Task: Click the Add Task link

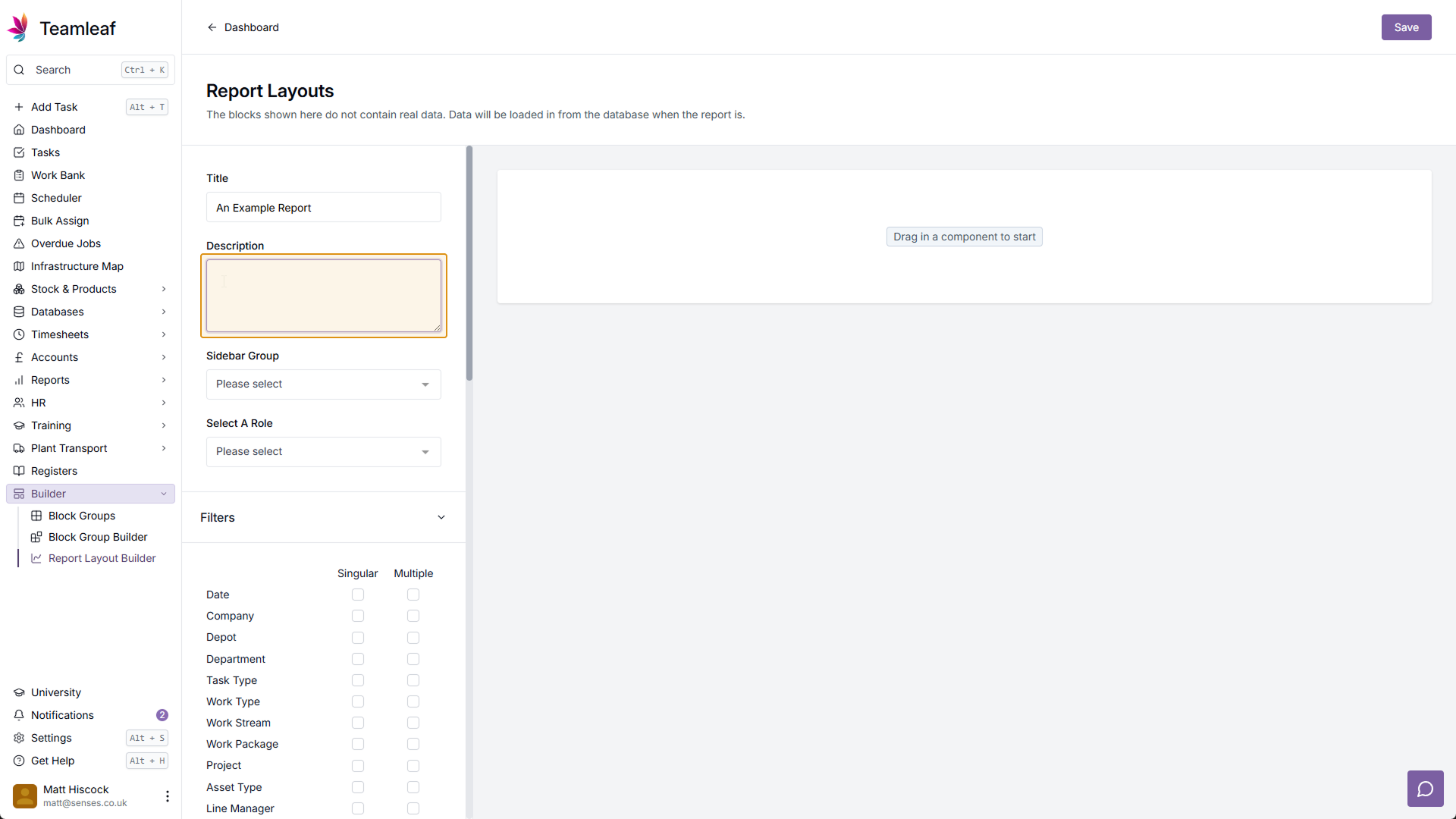Action: coord(55,107)
